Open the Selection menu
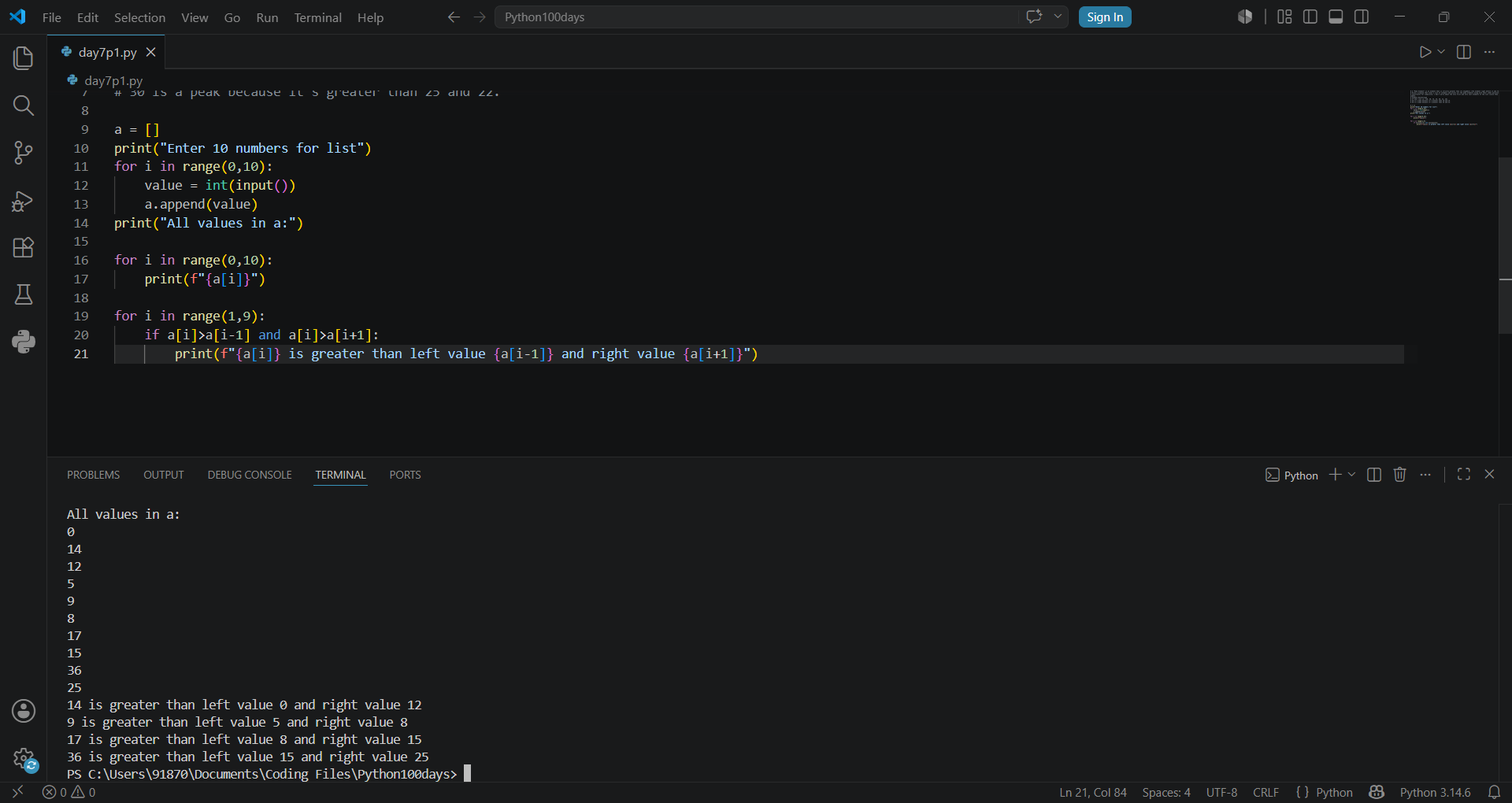1512x803 pixels. [139, 17]
